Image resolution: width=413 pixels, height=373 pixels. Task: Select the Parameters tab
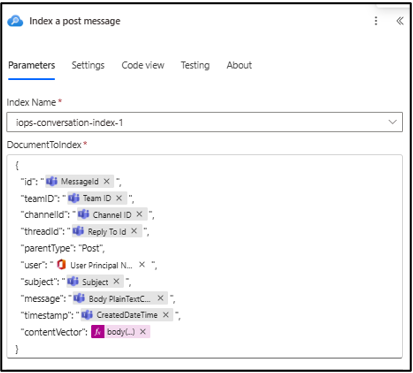tap(32, 65)
